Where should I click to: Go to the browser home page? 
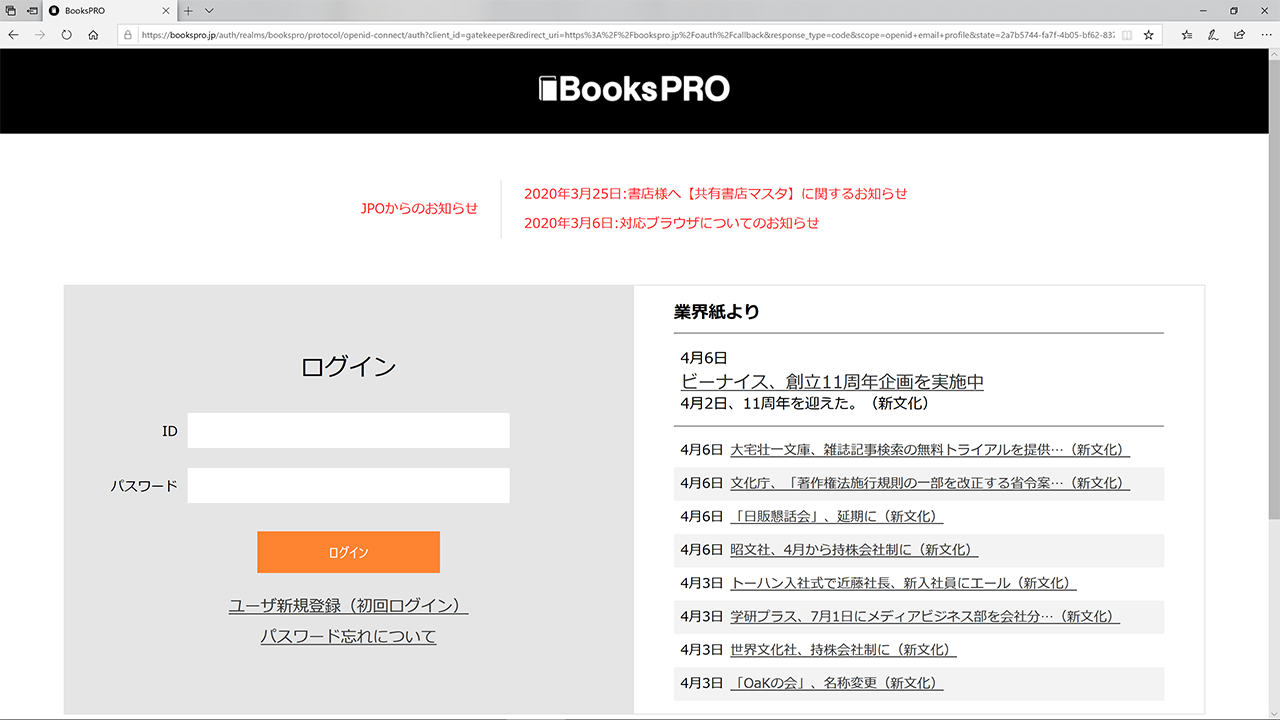(x=93, y=34)
